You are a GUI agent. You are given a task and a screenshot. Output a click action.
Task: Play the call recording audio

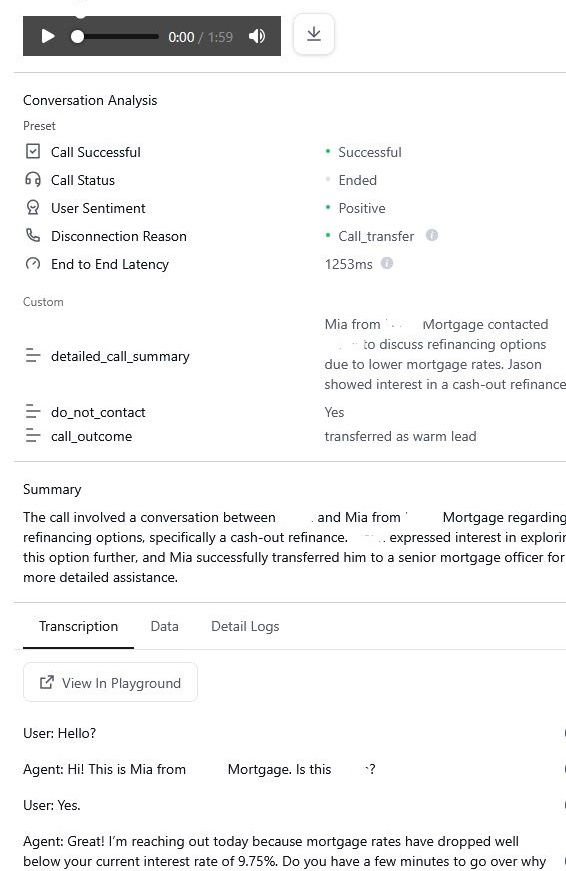tap(48, 37)
